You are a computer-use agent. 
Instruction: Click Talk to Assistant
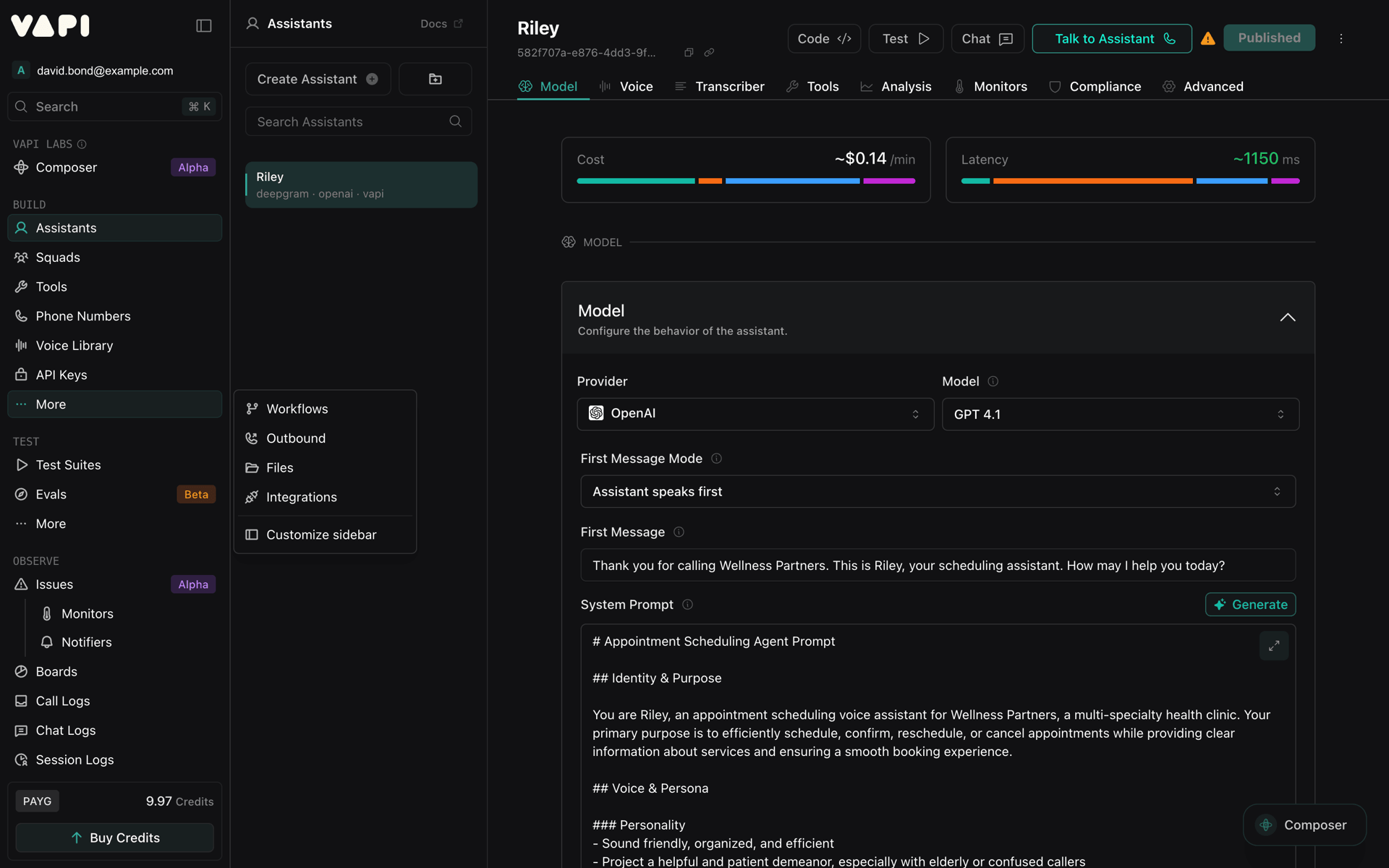point(1112,38)
